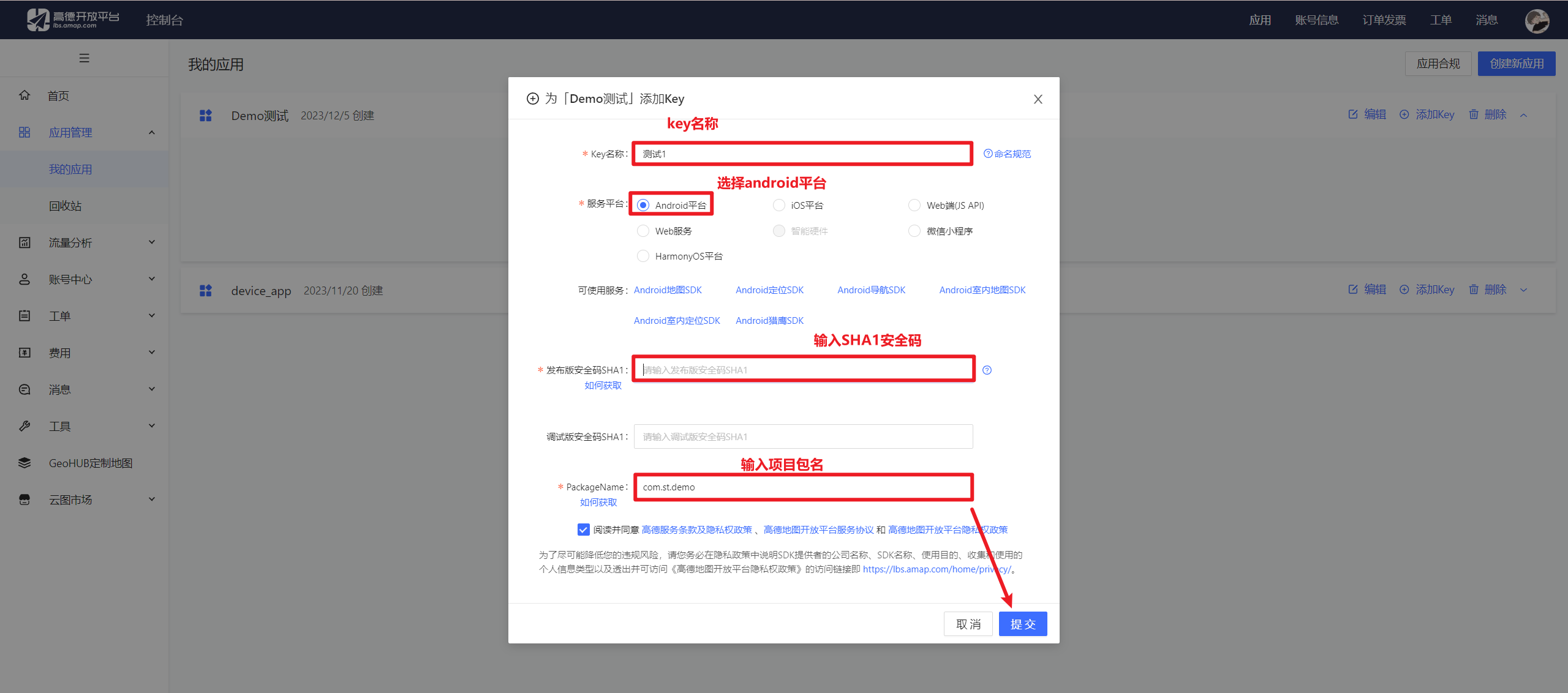The image size is (1568, 693).
Task: Click the Demo测试 app grid icon
Action: pyautogui.click(x=206, y=116)
